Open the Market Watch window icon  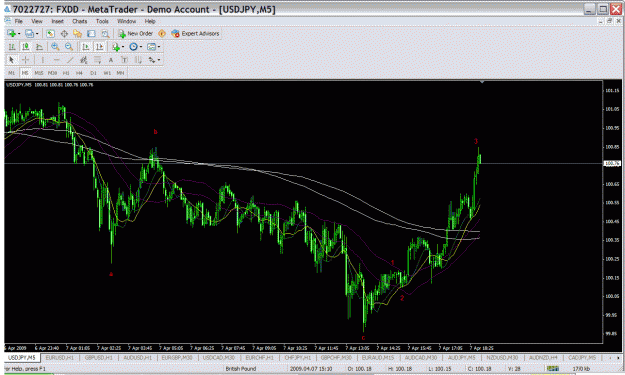tap(50, 34)
